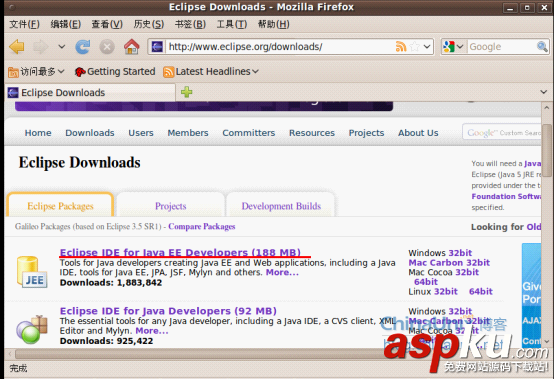
Task: Click the Forward arrow navigation button
Action: click(x=41, y=47)
